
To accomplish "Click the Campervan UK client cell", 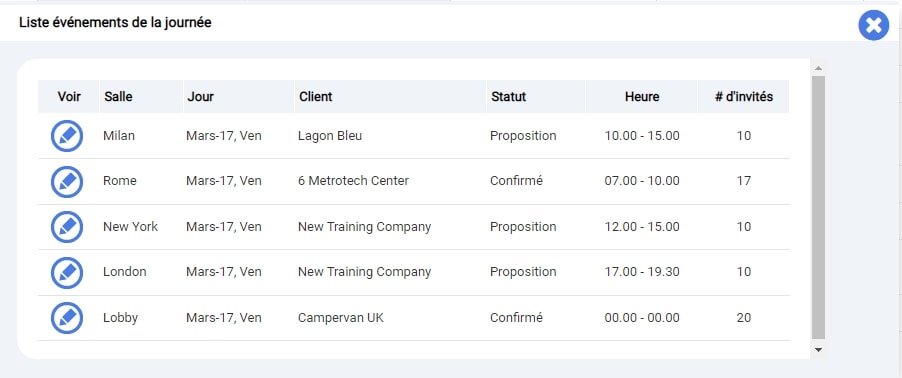I will 341,318.
